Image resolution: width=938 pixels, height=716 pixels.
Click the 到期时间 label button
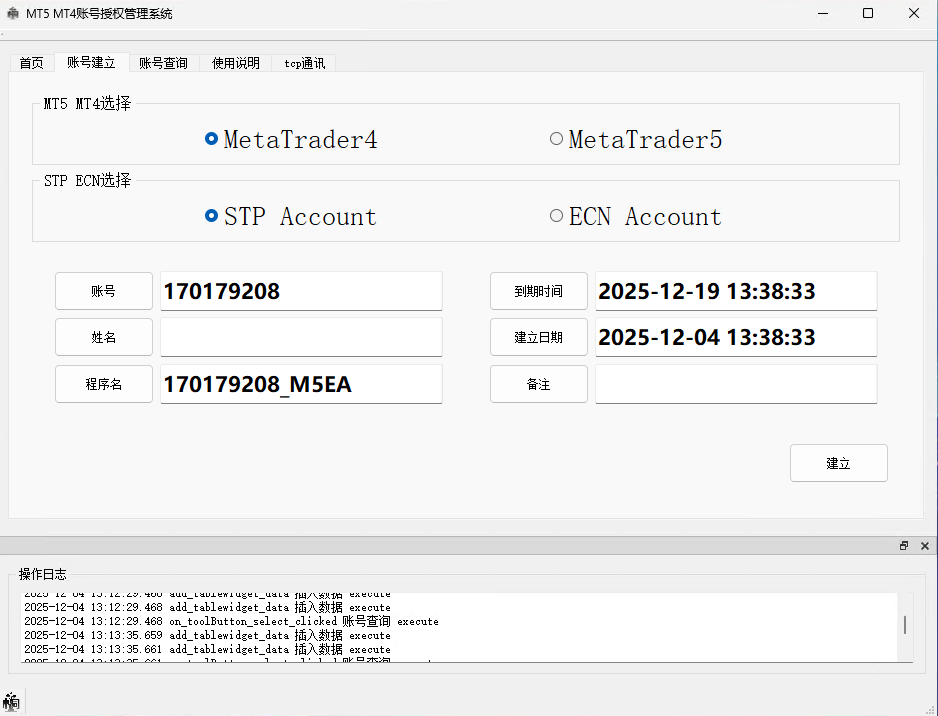[539, 291]
